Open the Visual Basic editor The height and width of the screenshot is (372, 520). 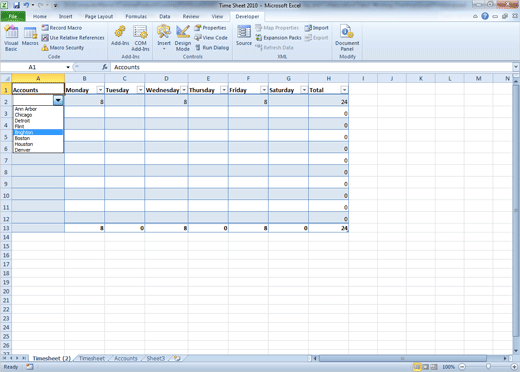tap(11, 38)
